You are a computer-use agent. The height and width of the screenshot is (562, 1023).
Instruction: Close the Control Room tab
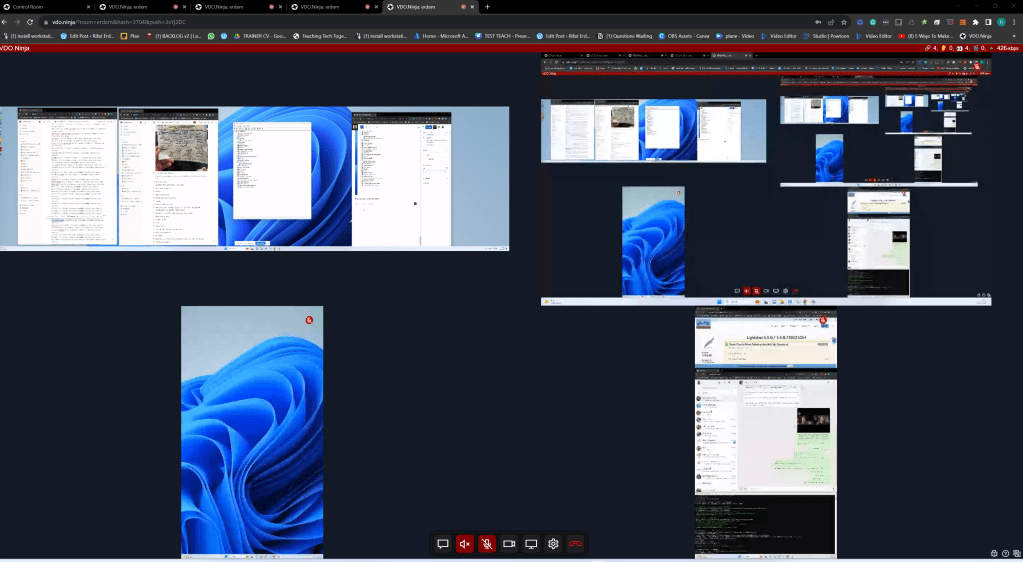88,7
